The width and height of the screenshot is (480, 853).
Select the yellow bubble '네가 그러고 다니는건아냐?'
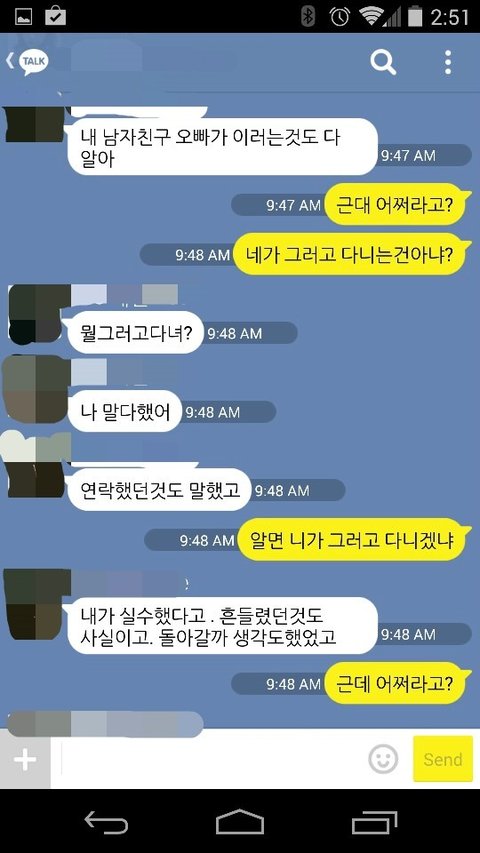(350, 255)
